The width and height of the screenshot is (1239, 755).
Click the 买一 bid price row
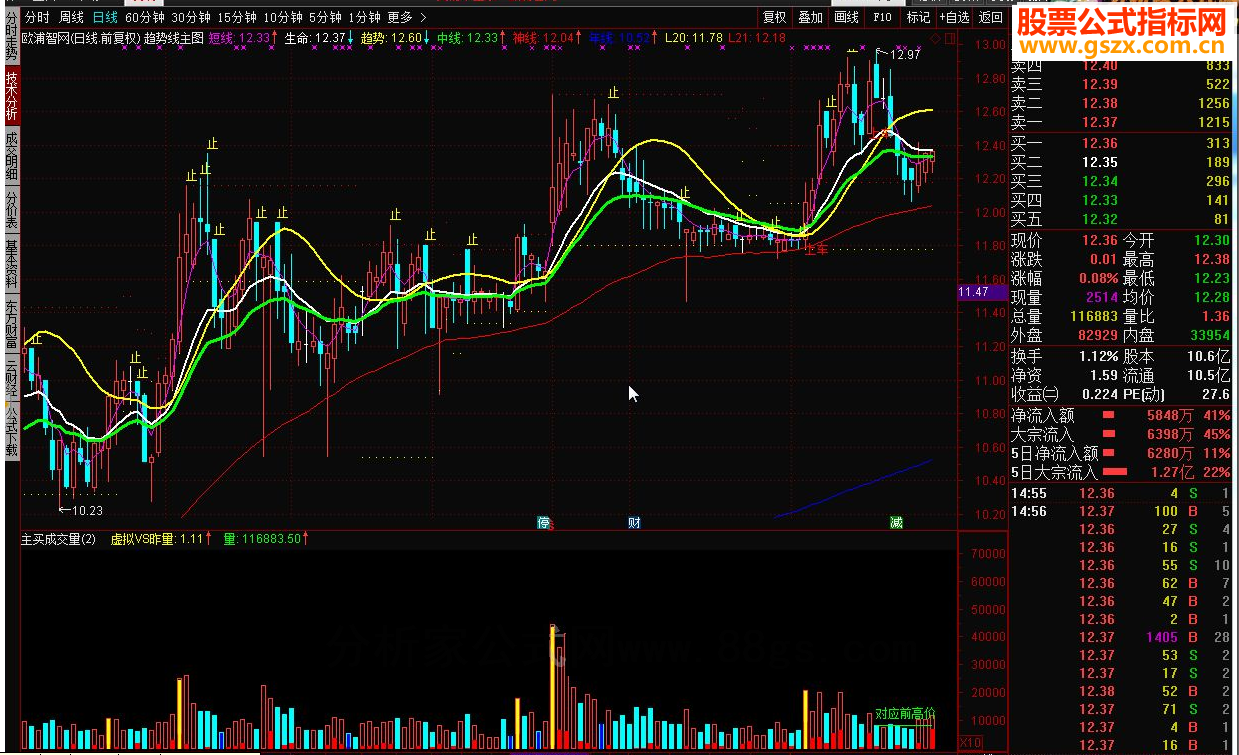click(x=1121, y=143)
